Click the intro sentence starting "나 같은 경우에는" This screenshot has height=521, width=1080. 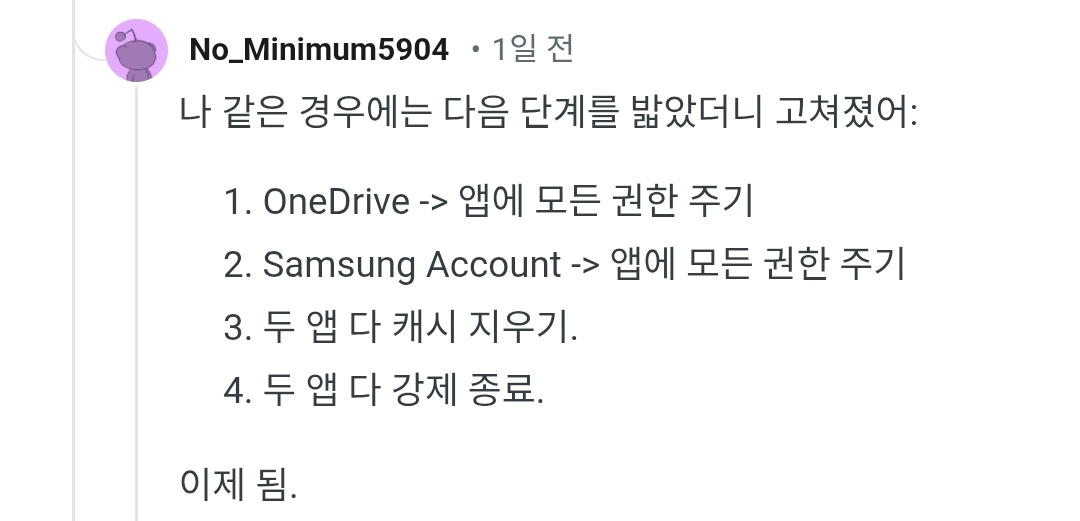[x=548, y=111]
